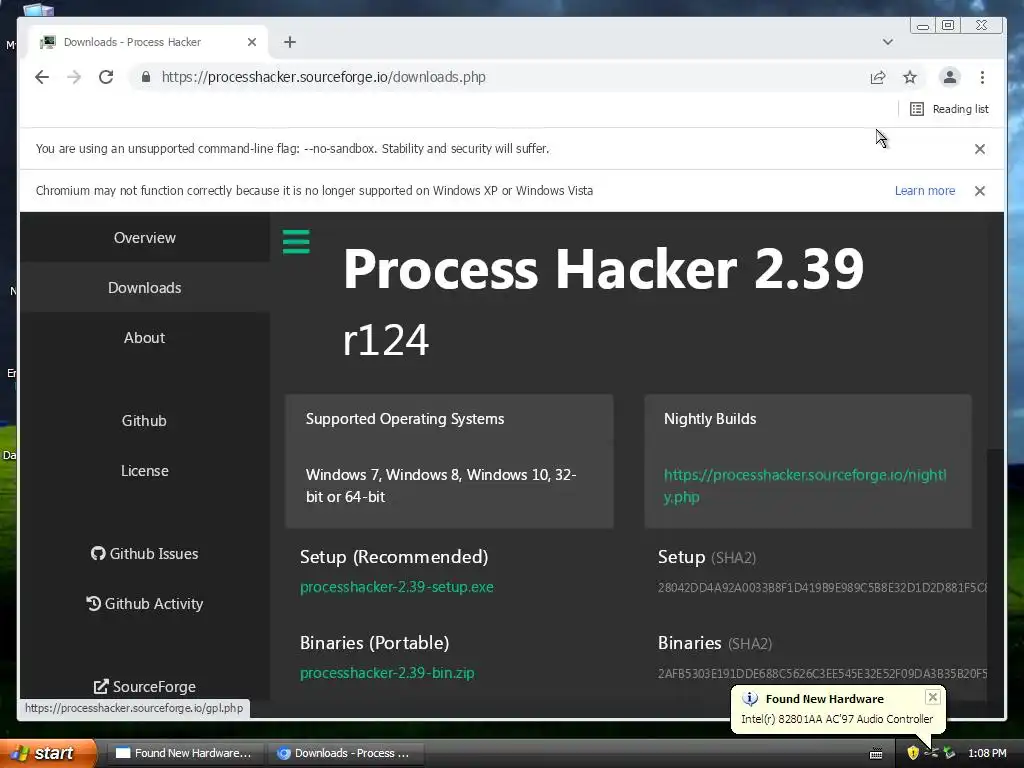Open the Downloads sidebar item
1024x768 pixels.
tap(145, 288)
